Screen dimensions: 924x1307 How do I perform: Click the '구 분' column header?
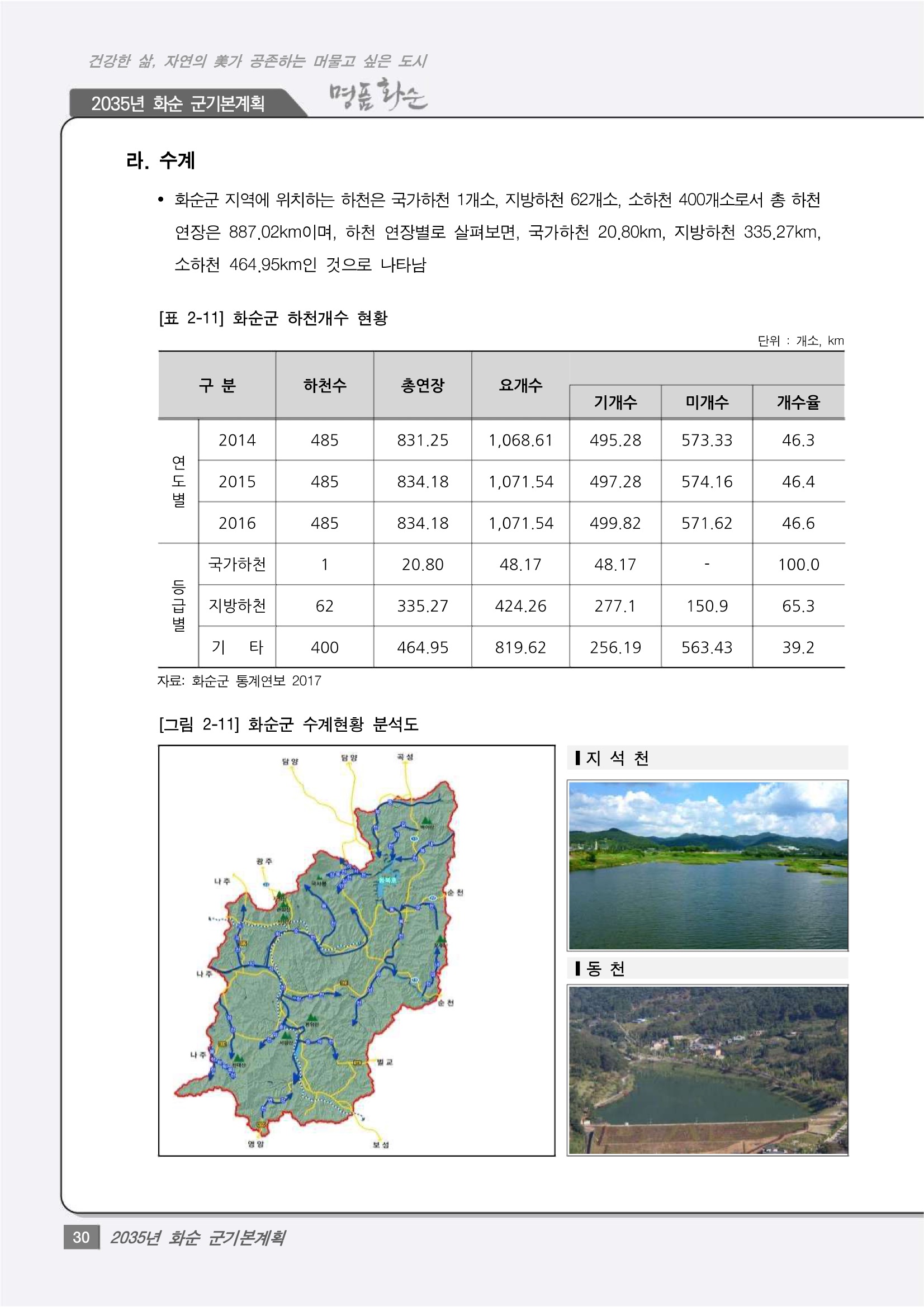point(217,385)
